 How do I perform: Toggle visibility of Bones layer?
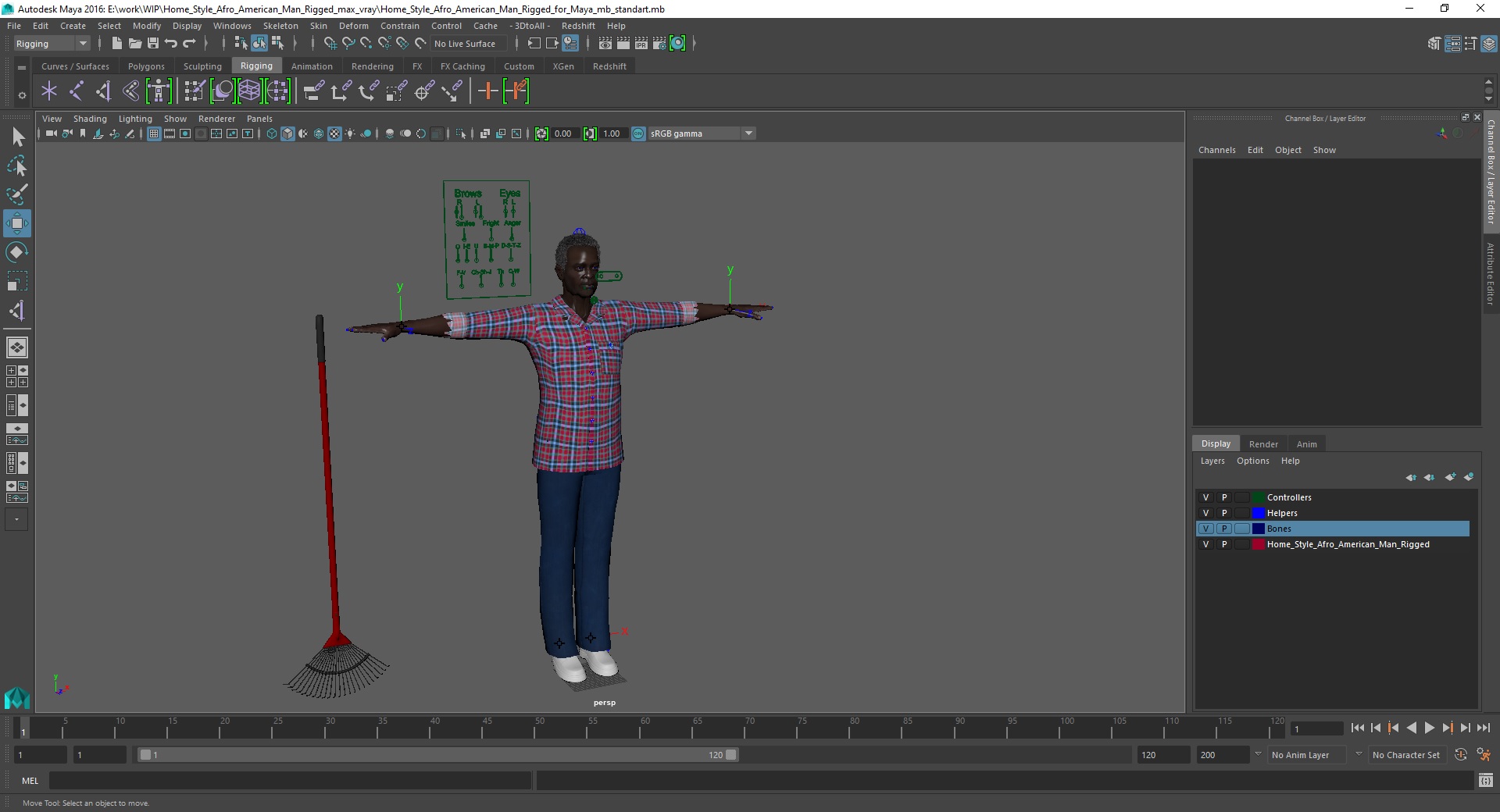pyautogui.click(x=1205, y=529)
